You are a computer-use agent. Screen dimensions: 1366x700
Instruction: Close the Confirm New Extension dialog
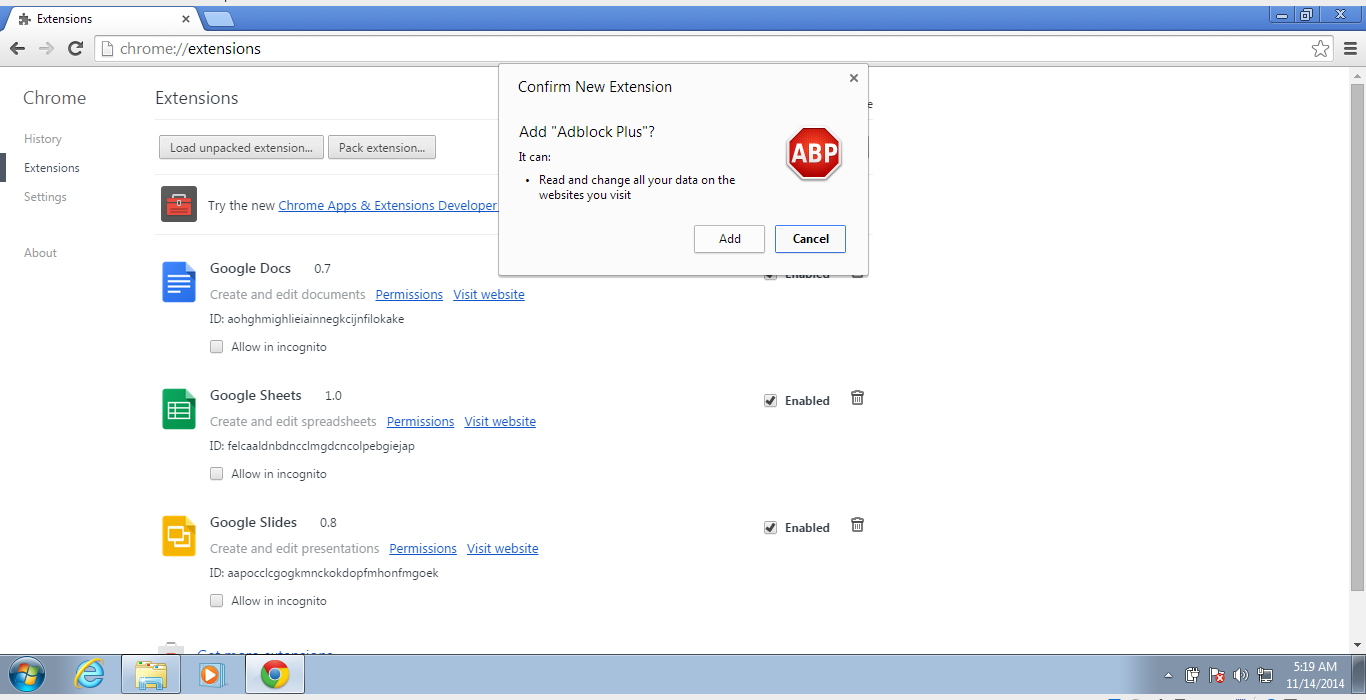click(x=853, y=78)
